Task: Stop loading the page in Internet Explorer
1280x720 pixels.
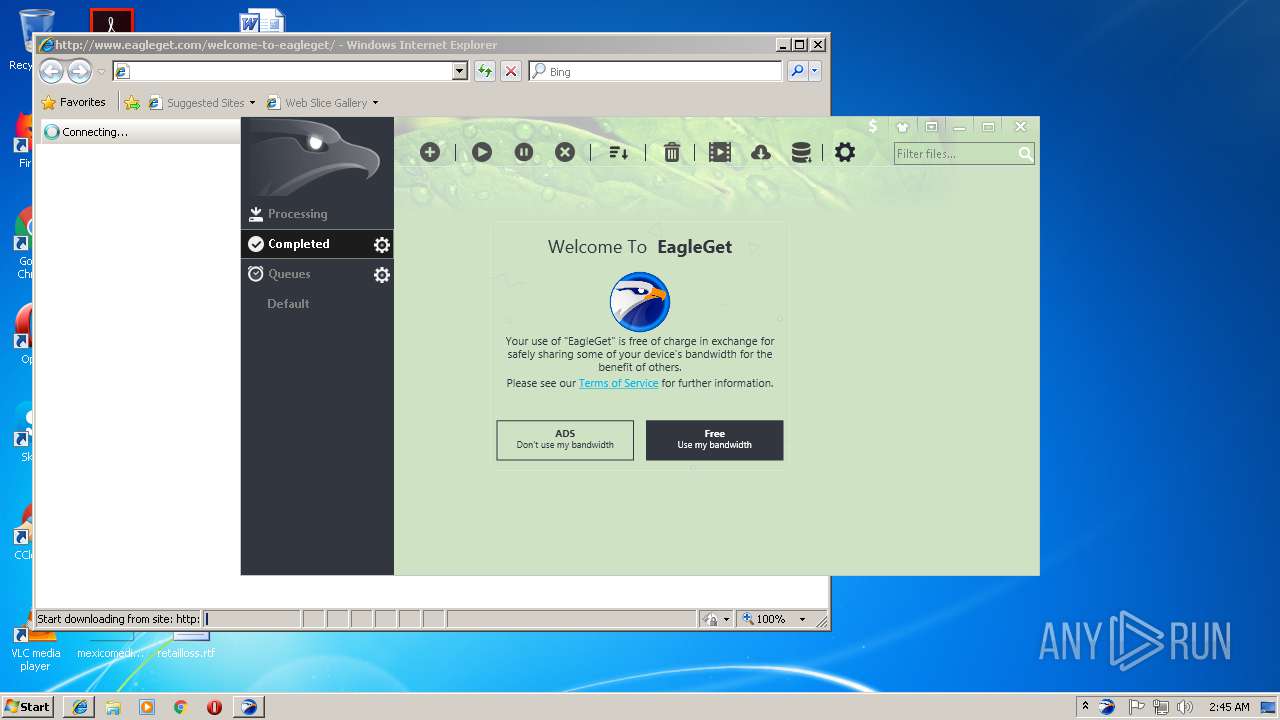Action: (511, 71)
